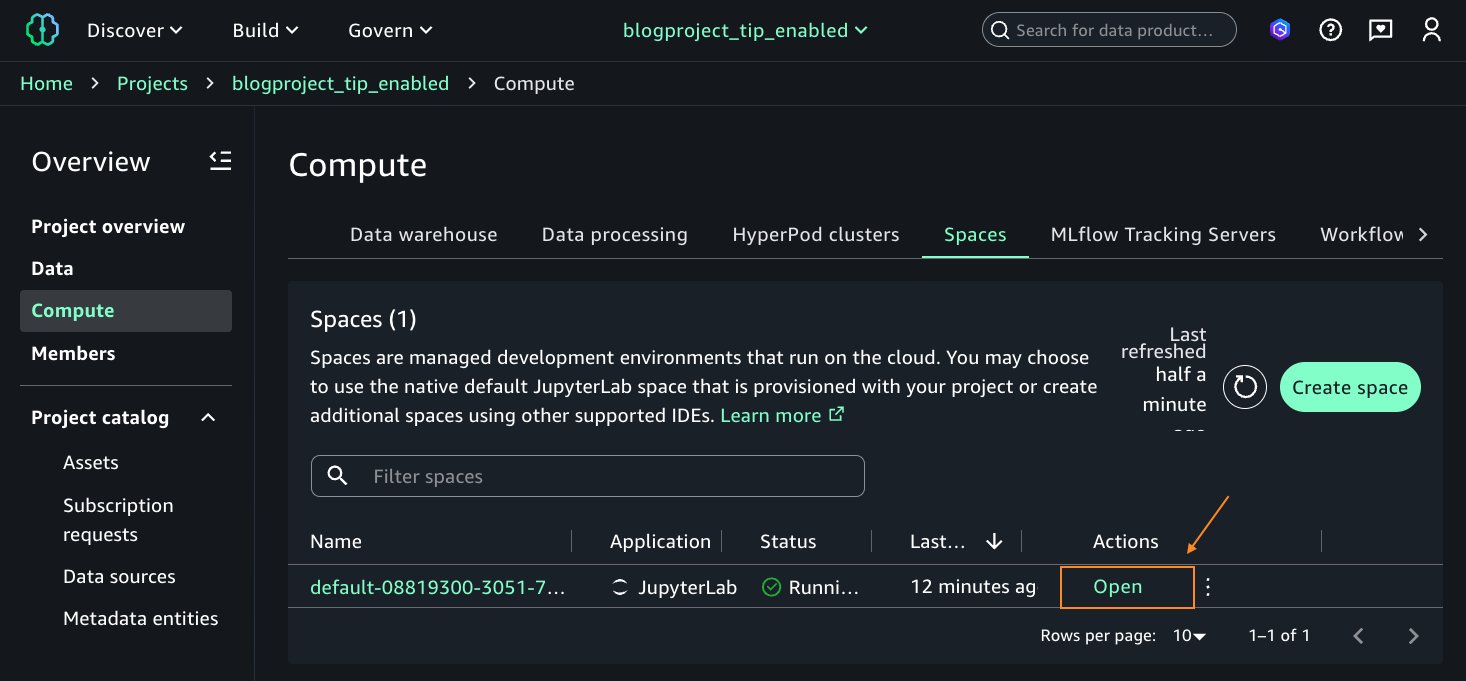Refresh the spaces list
The width and height of the screenshot is (1466, 681).
[1245, 388]
